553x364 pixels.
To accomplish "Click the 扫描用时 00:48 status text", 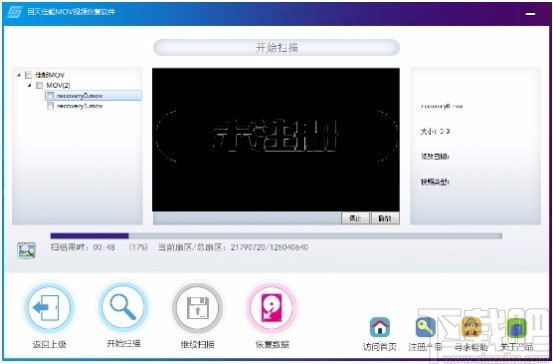I will coord(83,247).
